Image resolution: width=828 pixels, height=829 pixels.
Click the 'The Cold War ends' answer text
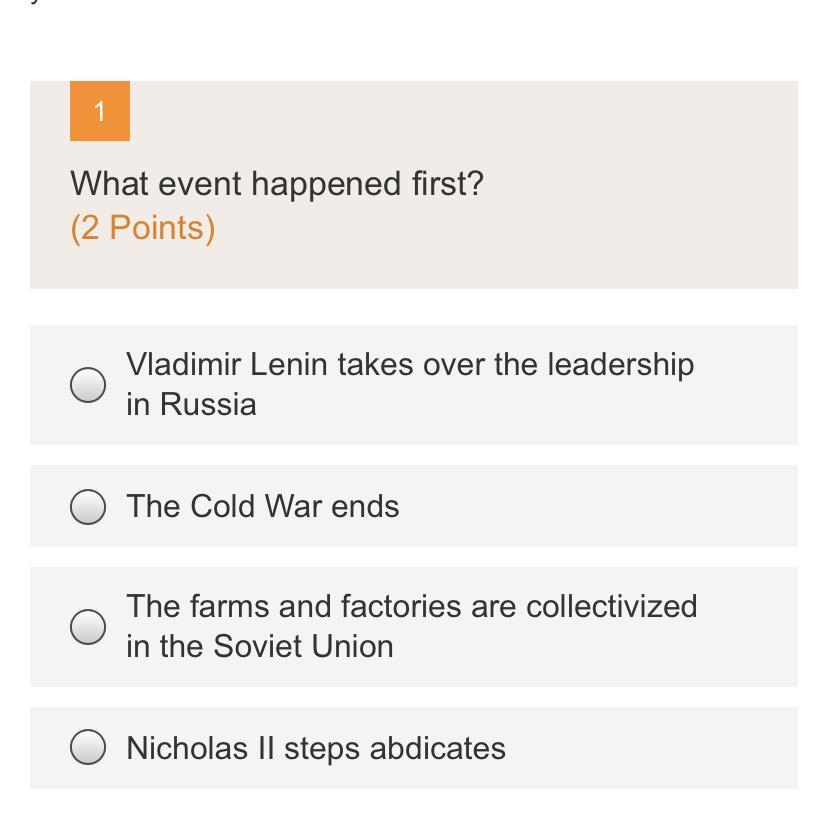[262, 506]
